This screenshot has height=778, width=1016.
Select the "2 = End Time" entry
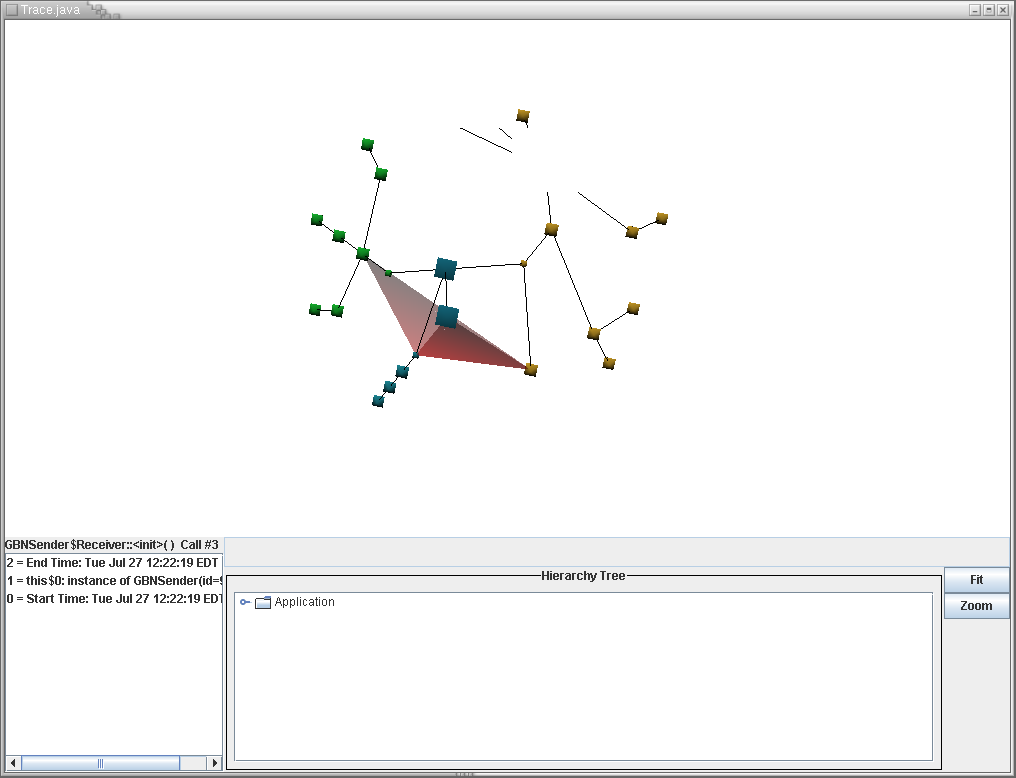click(112, 563)
